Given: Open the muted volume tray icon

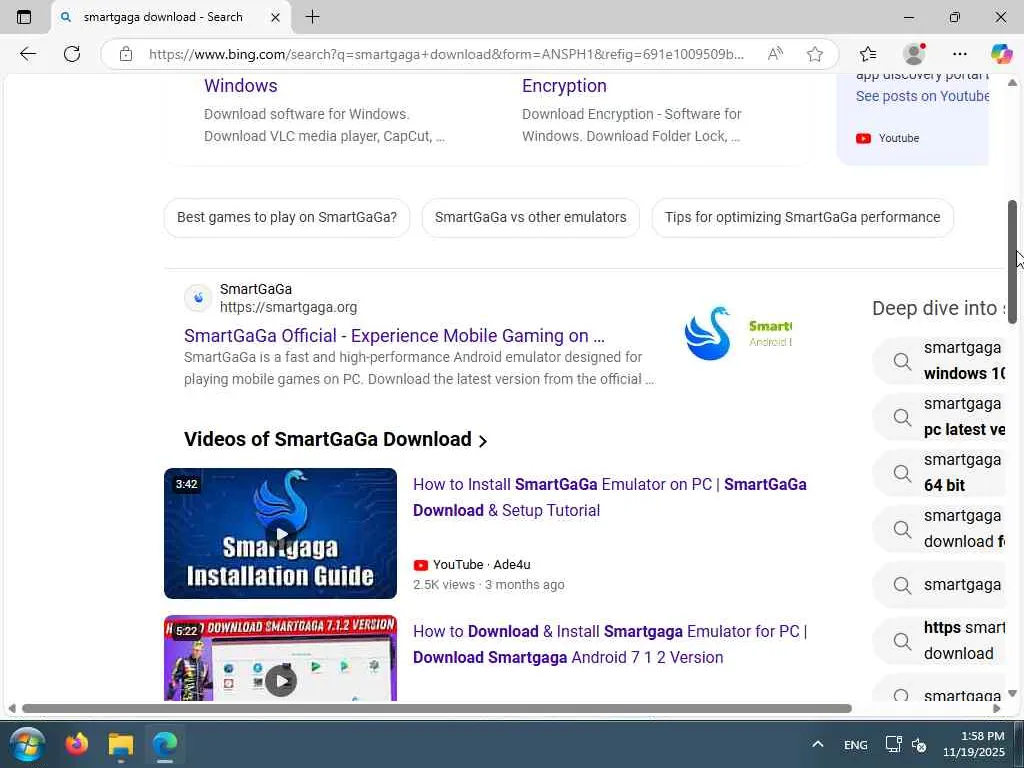Looking at the screenshot, I should click(919, 745).
